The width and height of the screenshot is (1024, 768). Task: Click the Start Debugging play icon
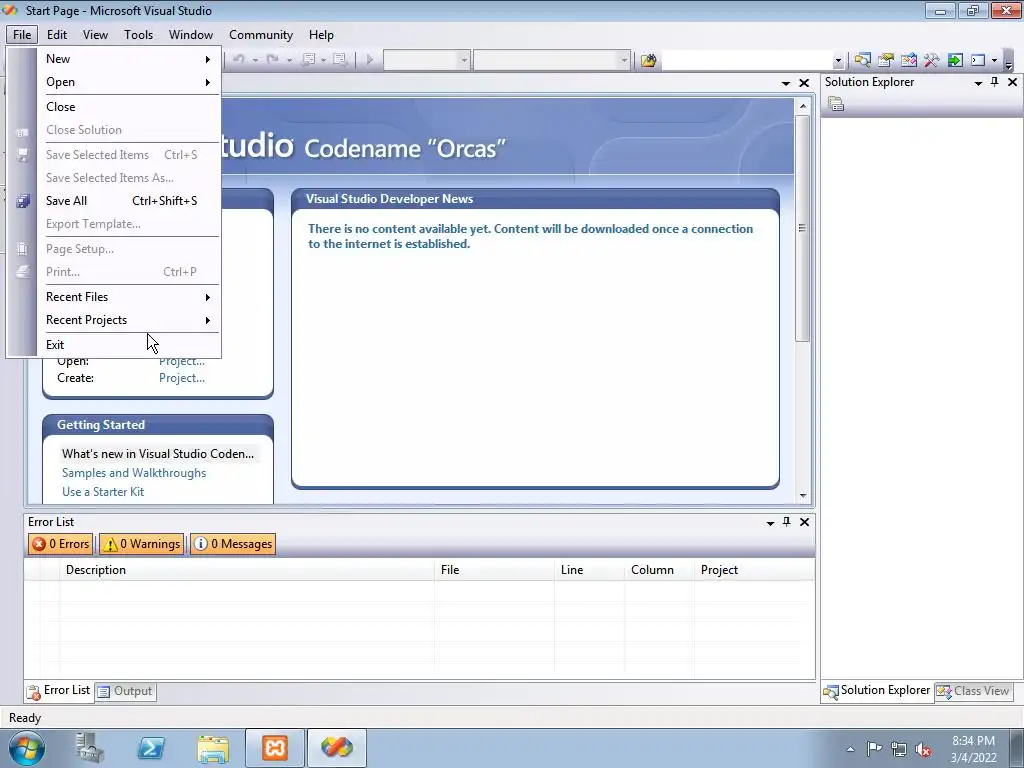370,60
